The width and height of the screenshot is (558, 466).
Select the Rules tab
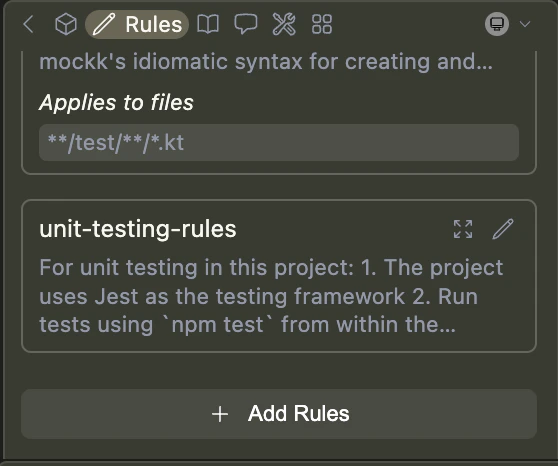[137, 24]
